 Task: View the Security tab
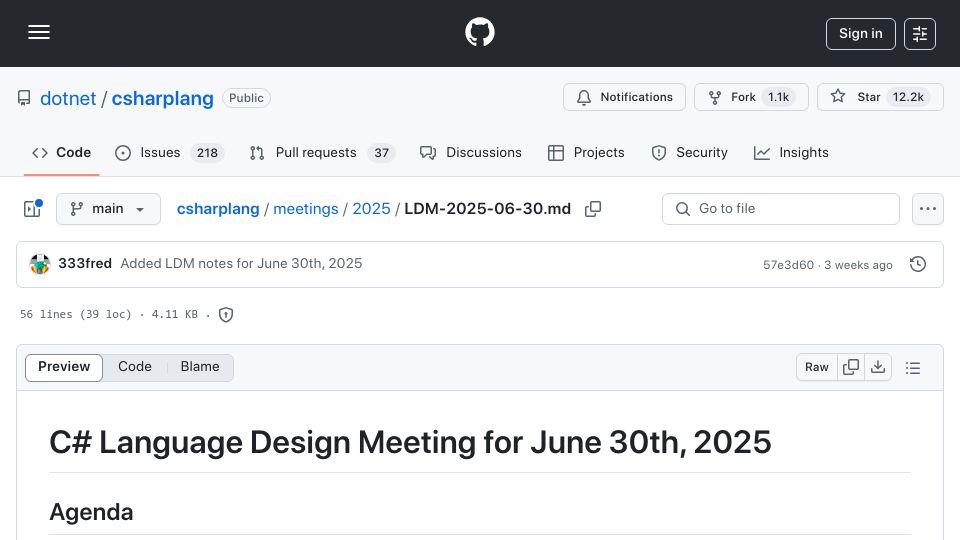689,152
